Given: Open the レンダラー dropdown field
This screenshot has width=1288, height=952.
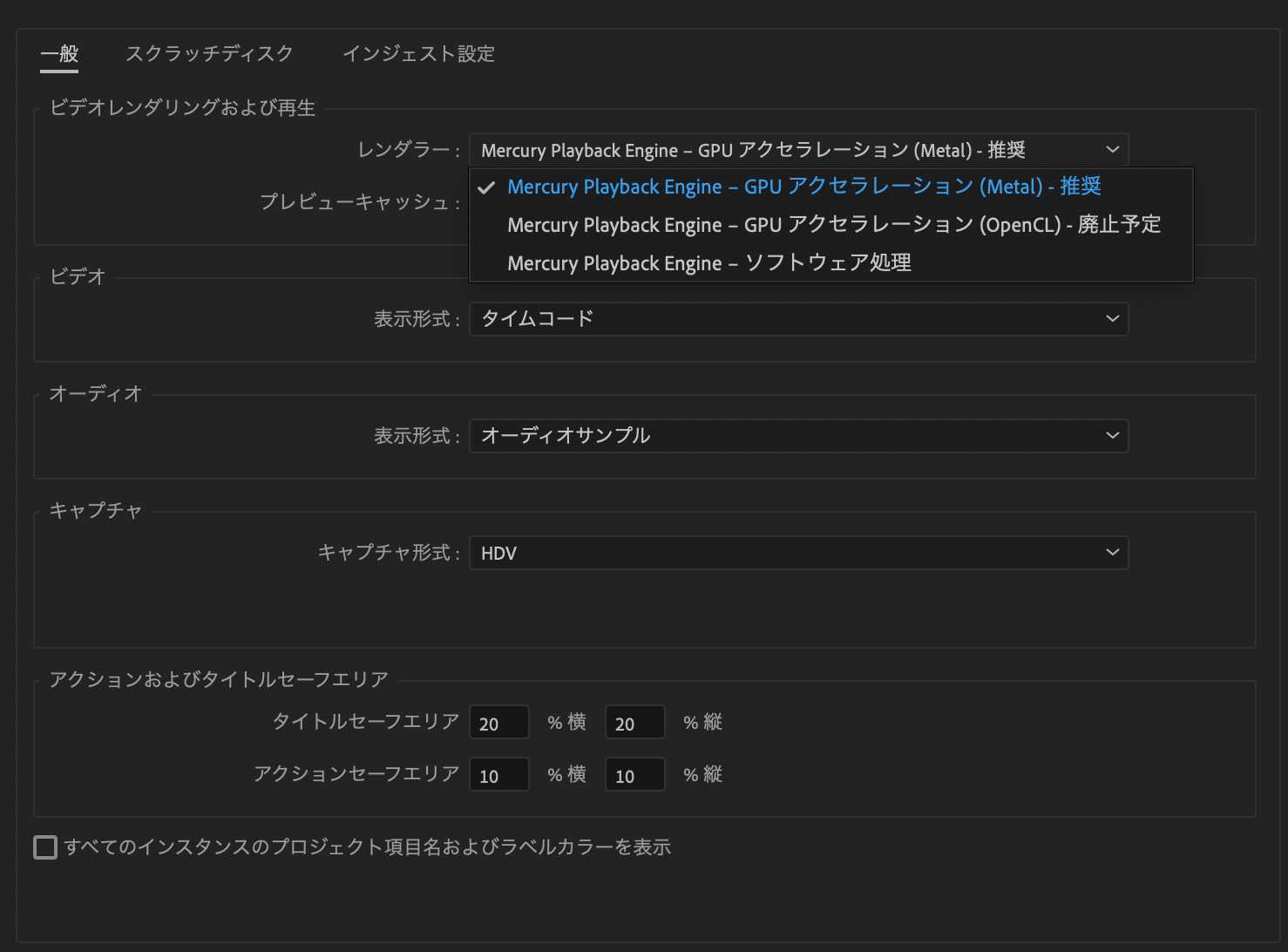Looking at the screenshot, I should tap(798, 150).
